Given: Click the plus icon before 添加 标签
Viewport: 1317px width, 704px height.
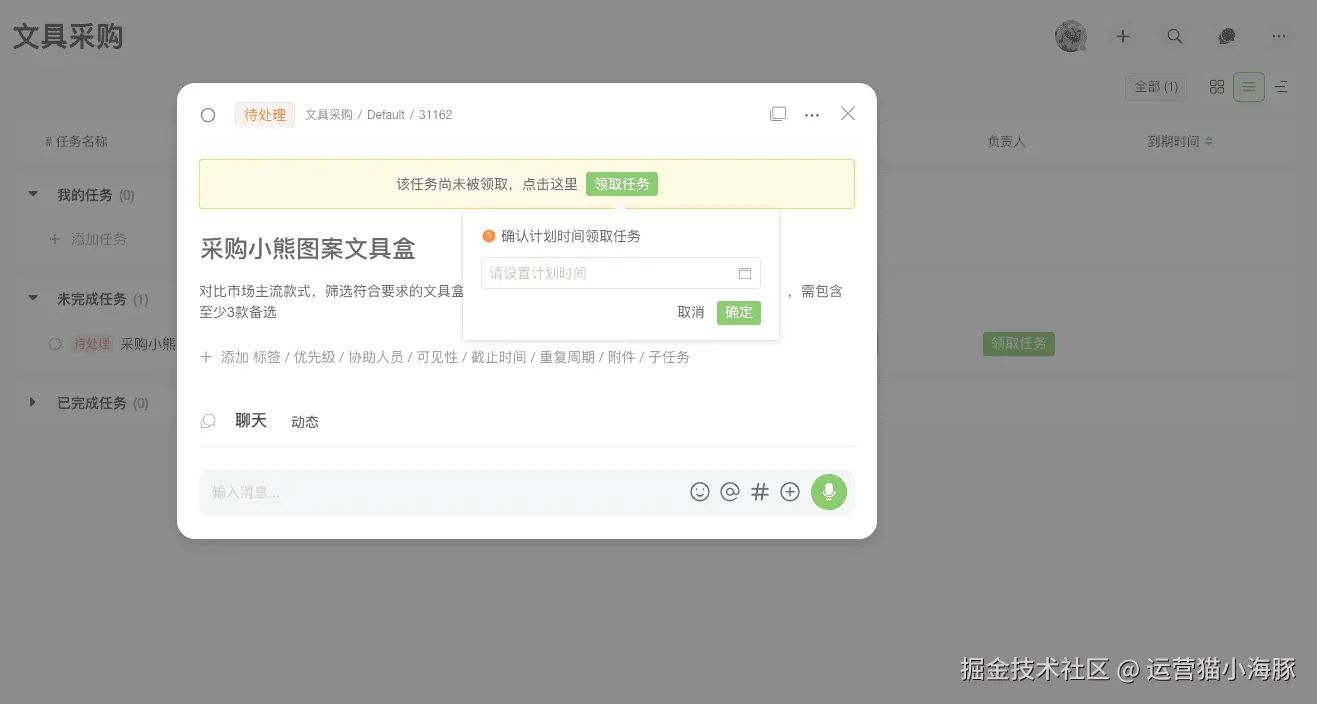Looking at the screenshot, I should tap(206, 357).
